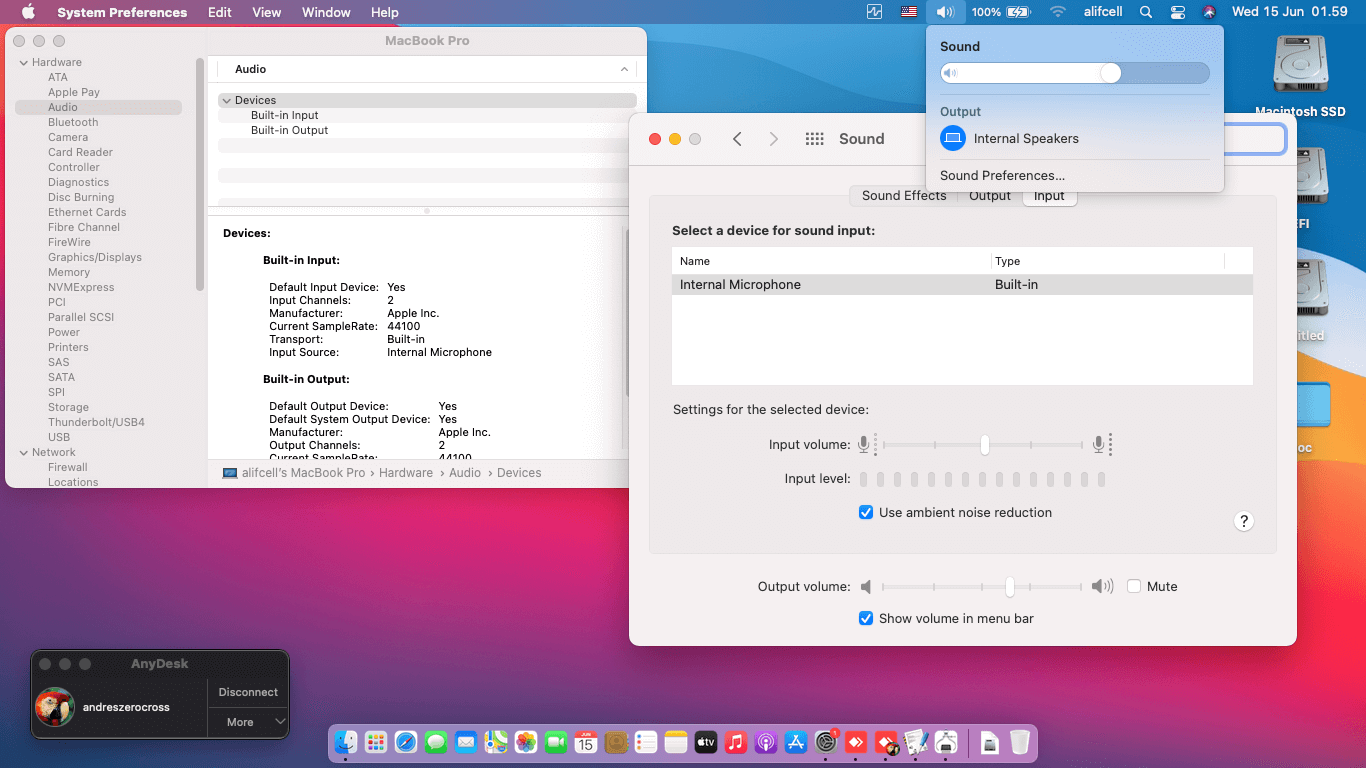
Task: Uncheck Use ambient noise reduction
Action: tap(866, 512)
